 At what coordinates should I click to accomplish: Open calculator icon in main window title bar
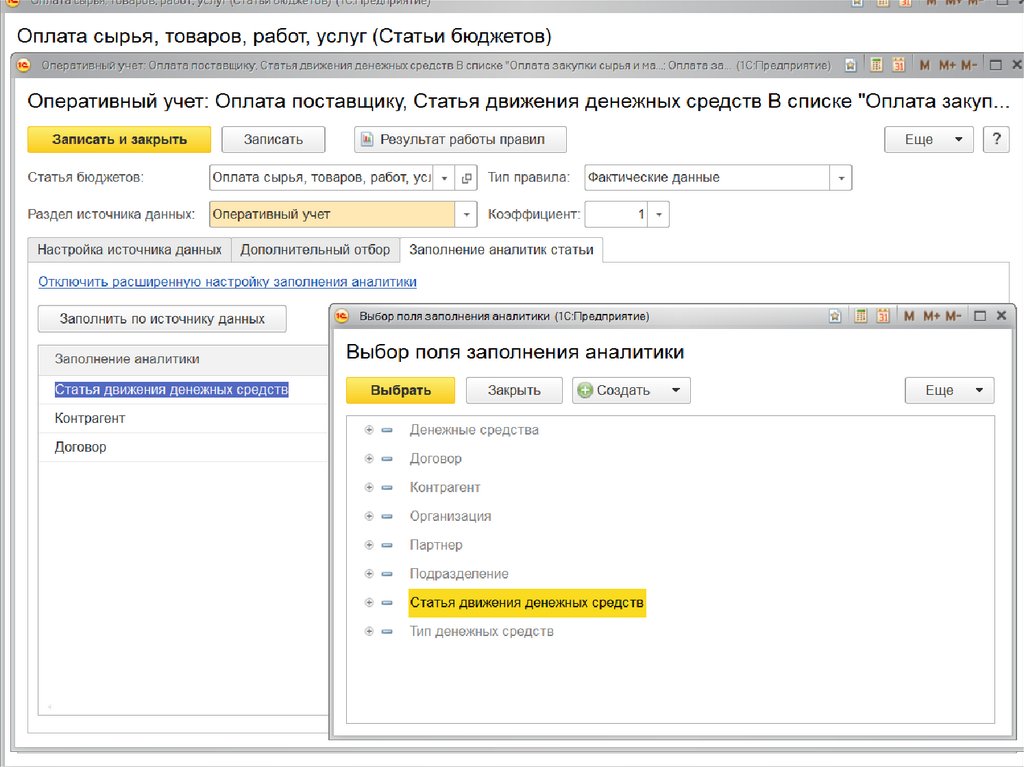click(876, 65)
